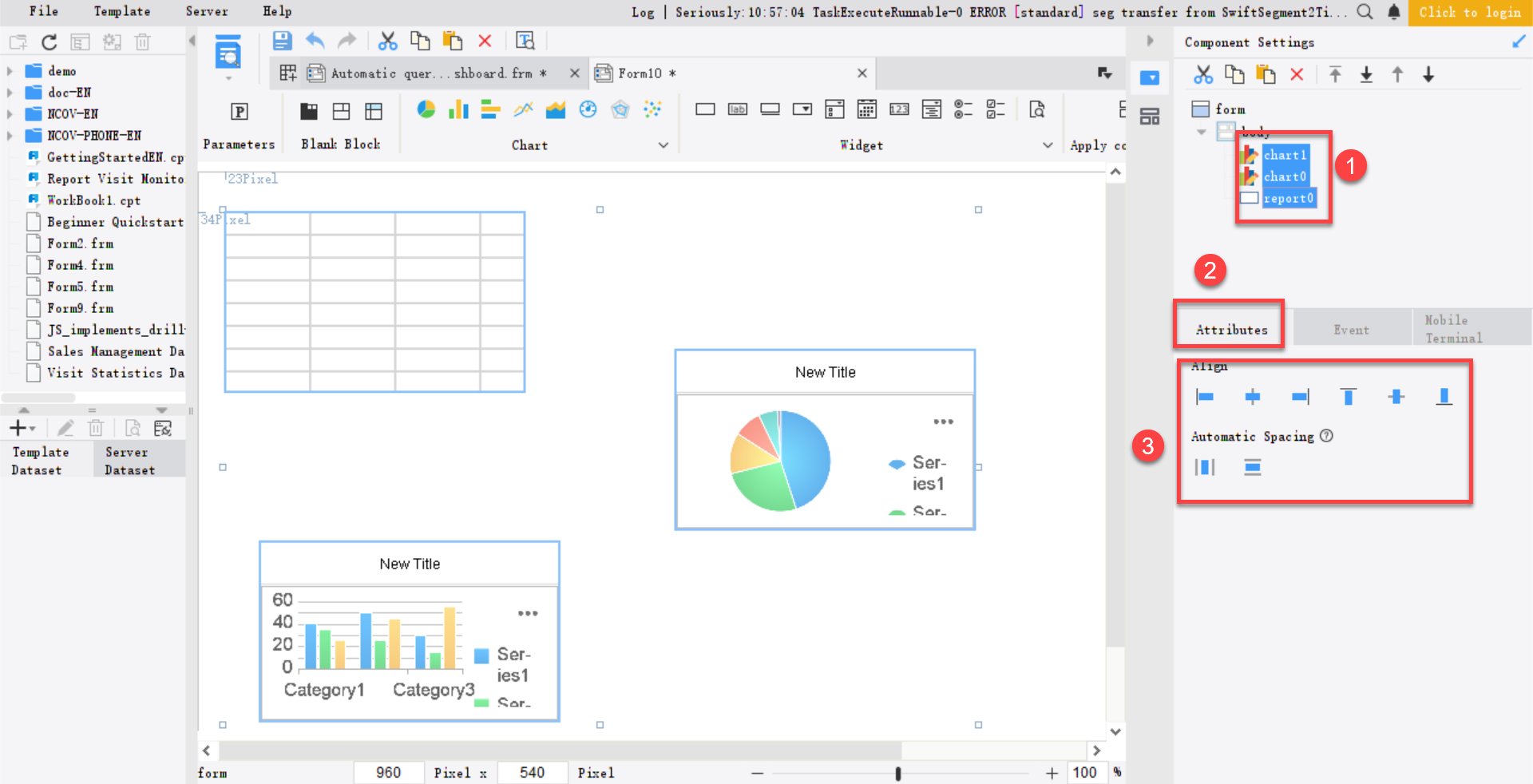1533x784 pixels.
Task: Zoom in with the plus button
Action: click(1052, 773)
